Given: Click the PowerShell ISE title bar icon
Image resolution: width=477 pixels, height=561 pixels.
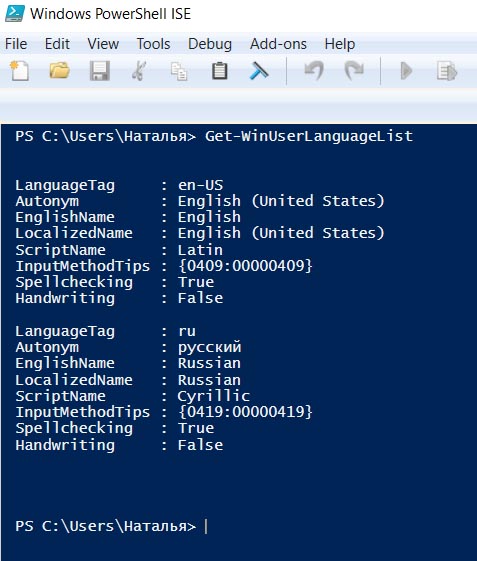Looking at the screenshot, I should 15,14.
